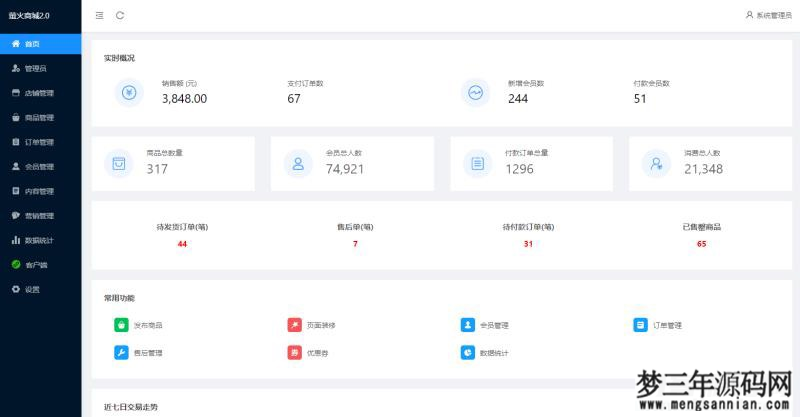The image size is (800, 417).
Task: Click the 设置 gear icon in sidebar
Action: (16, 289)
